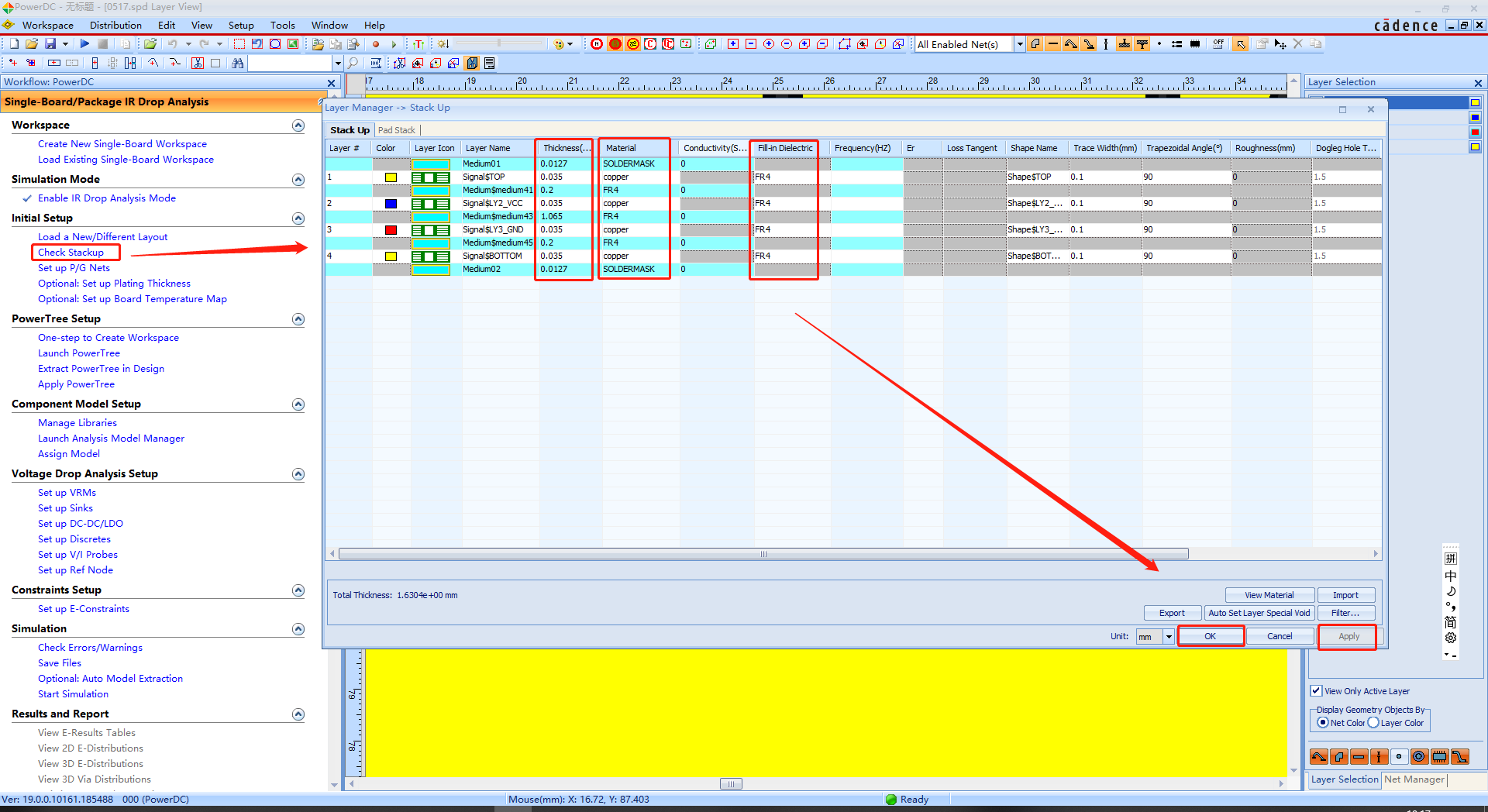Click the component display filter icon near Net Manager tab

click(1440, 756)
